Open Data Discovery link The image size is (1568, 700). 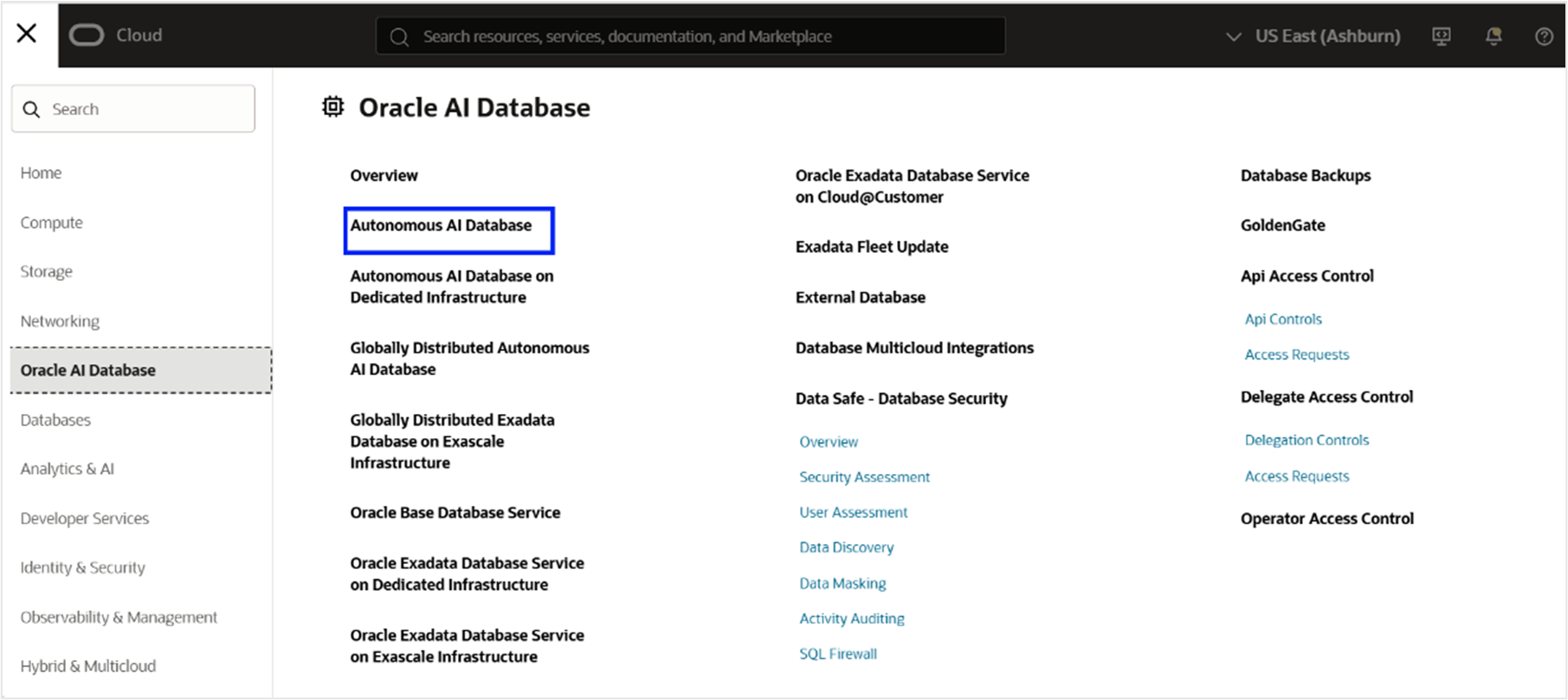(x=846, y=548)
